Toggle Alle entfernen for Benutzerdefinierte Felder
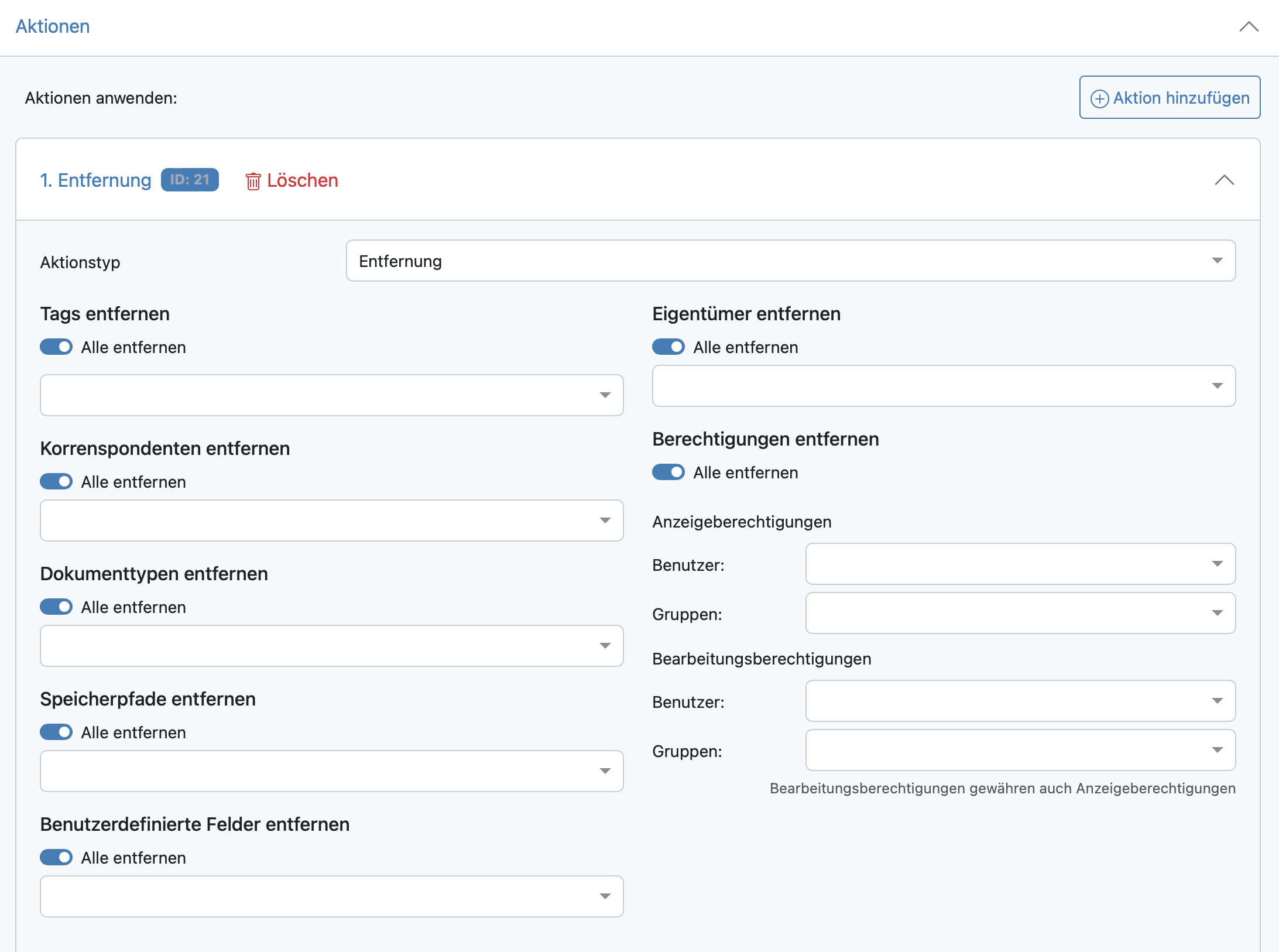The width and height of the screenshot is (1279, 952). coord(56,858)
